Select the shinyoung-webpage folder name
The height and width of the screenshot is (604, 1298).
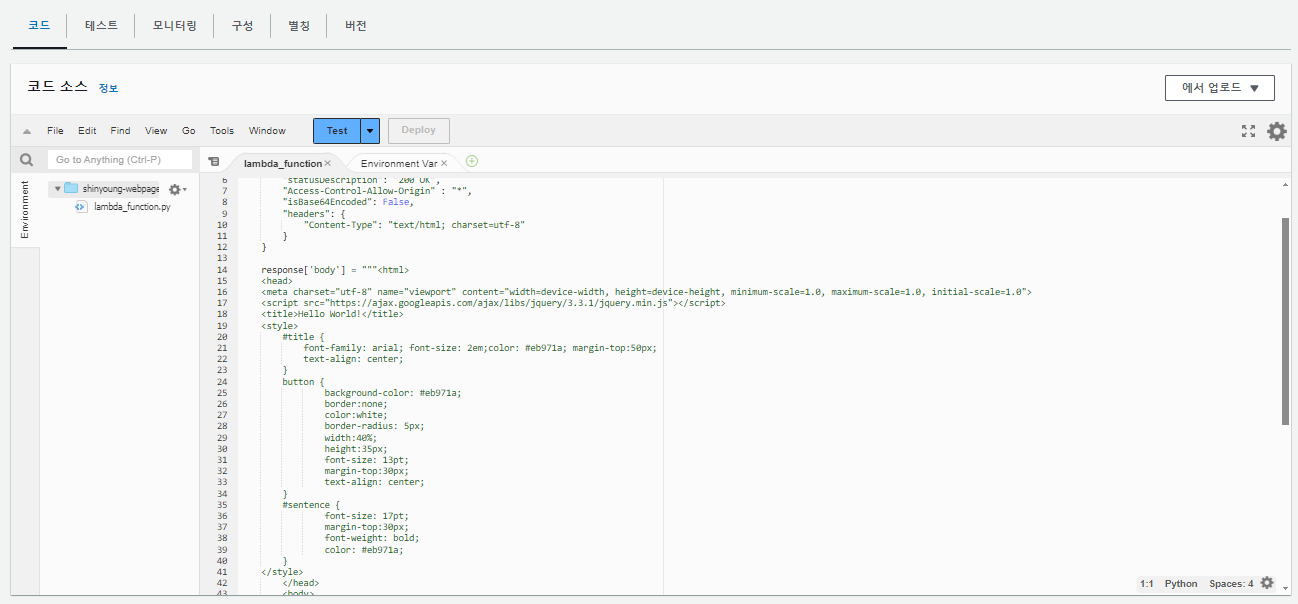[120, 188]
